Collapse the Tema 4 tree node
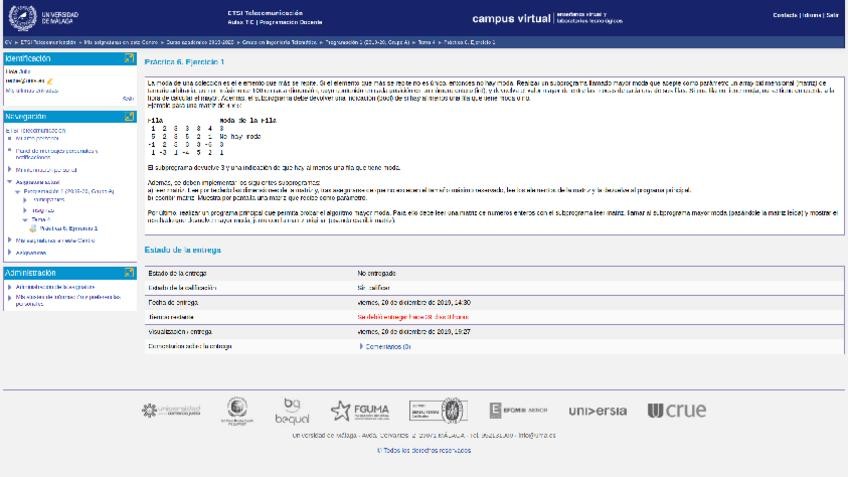The image size is (848, 477). click(x=25, y=220)
